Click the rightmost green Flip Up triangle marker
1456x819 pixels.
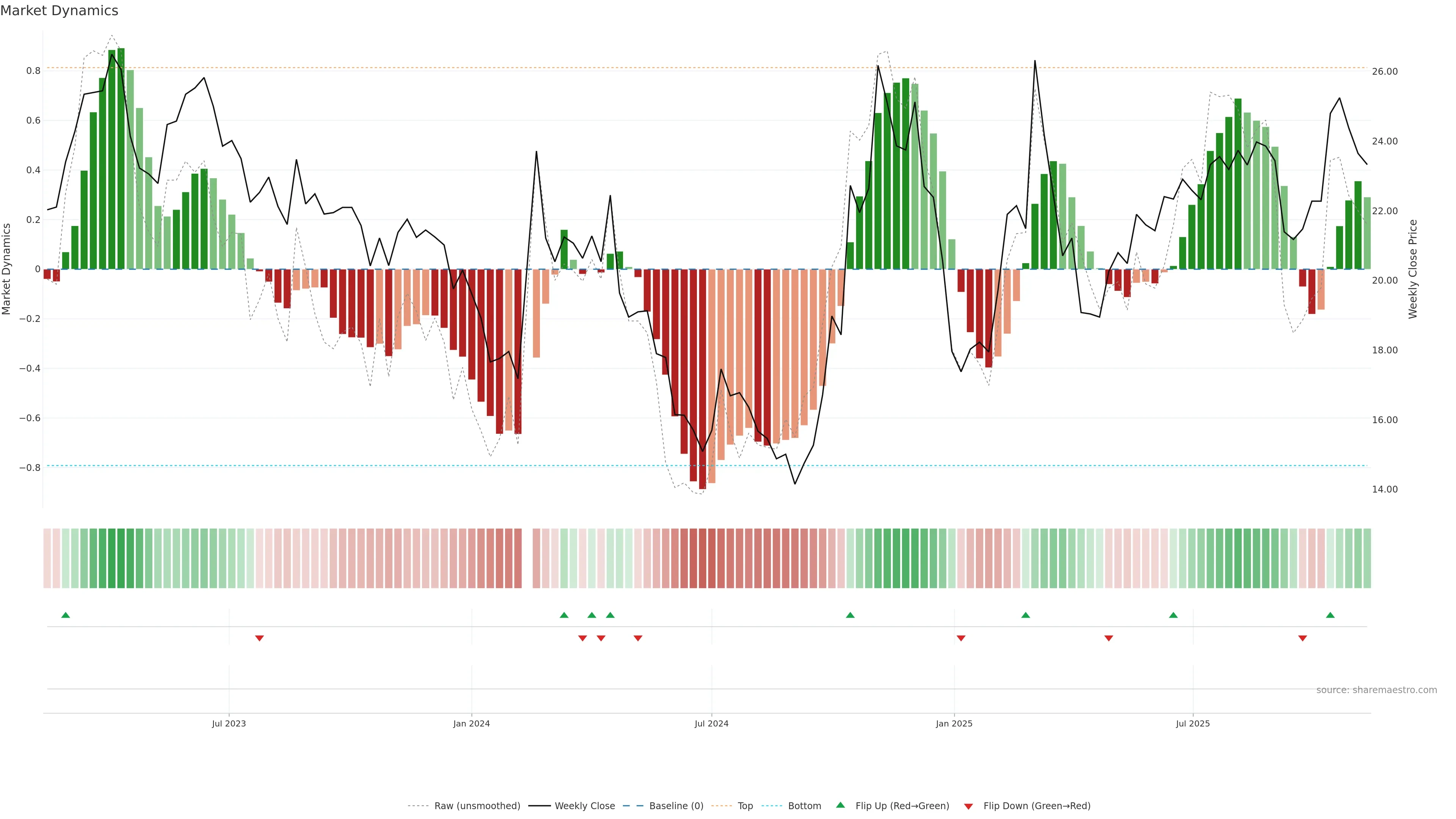pos(1330,615)
